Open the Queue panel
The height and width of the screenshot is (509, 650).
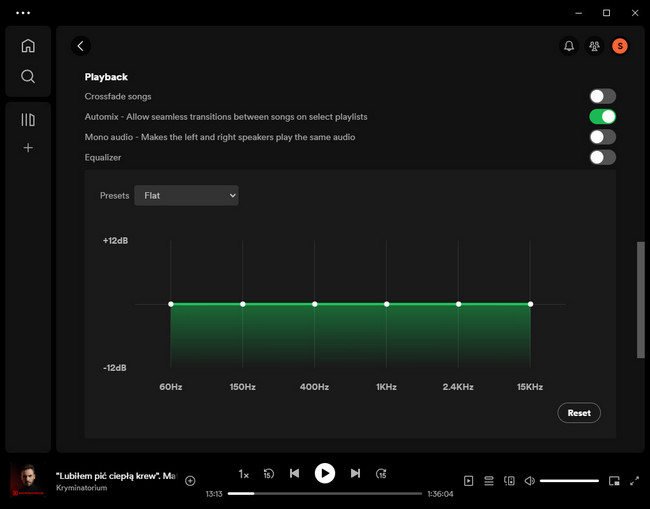pyautogui.click(x=489, y=481)
